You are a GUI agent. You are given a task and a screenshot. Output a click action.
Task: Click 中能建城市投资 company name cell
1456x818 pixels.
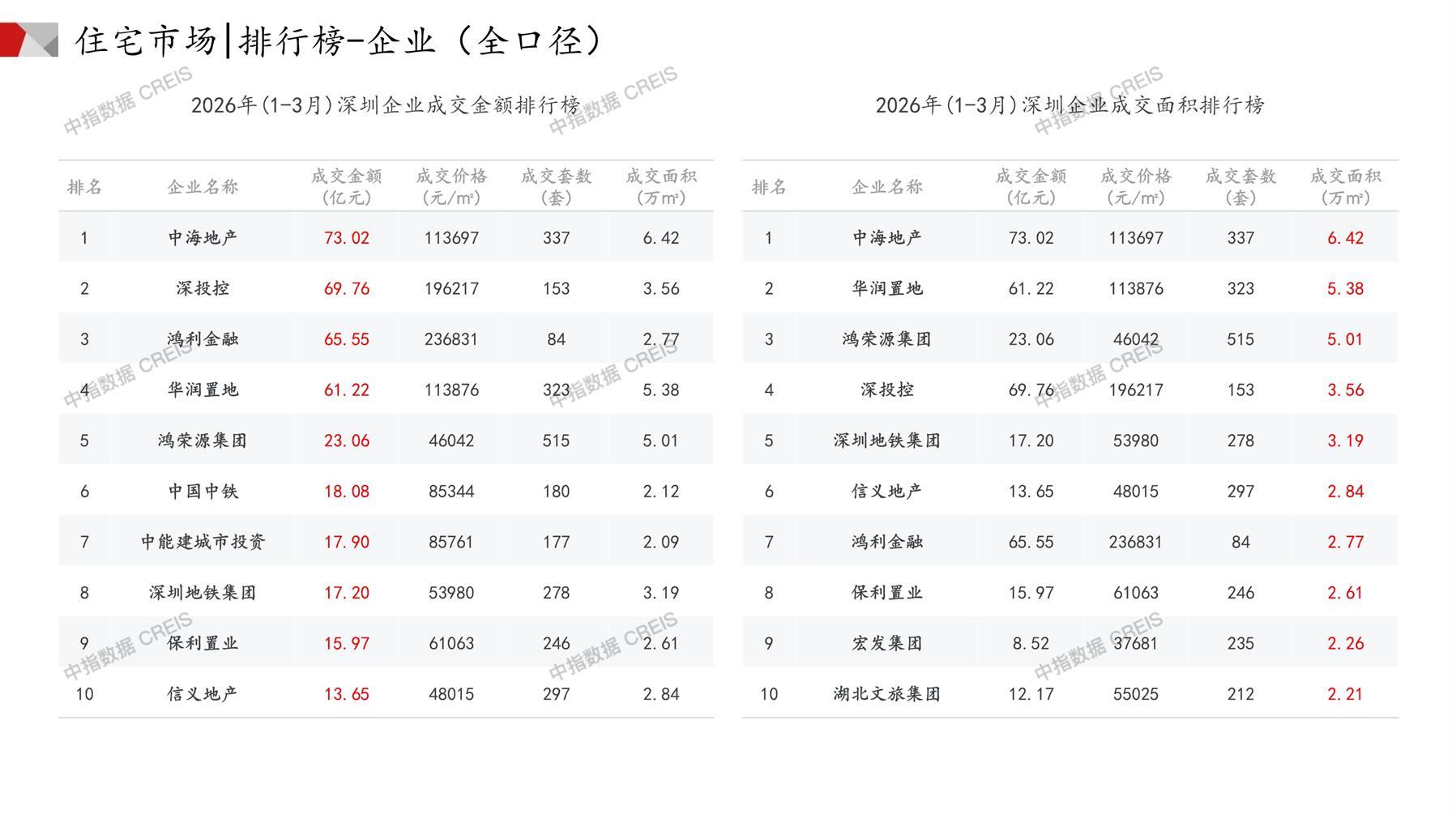[x=203, y=542]
